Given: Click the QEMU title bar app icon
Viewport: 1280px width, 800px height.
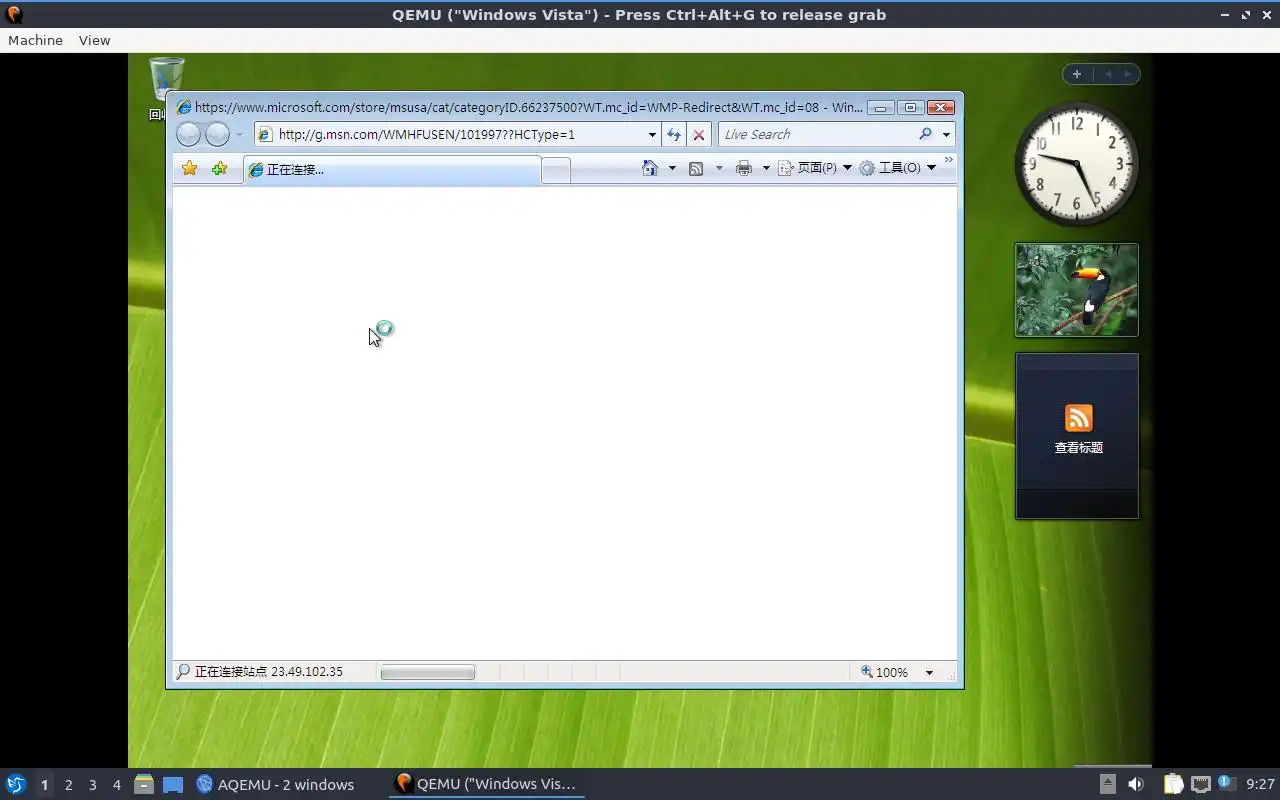Looking at the screenshot, I should coord(14,15).
